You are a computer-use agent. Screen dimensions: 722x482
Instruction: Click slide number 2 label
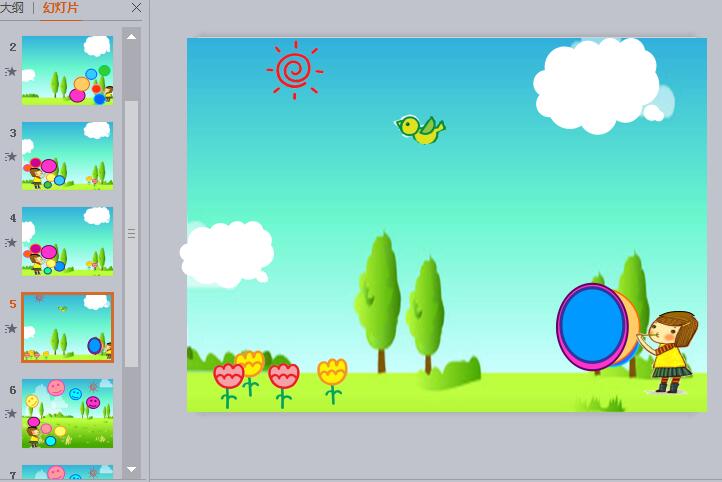[13, 47]
